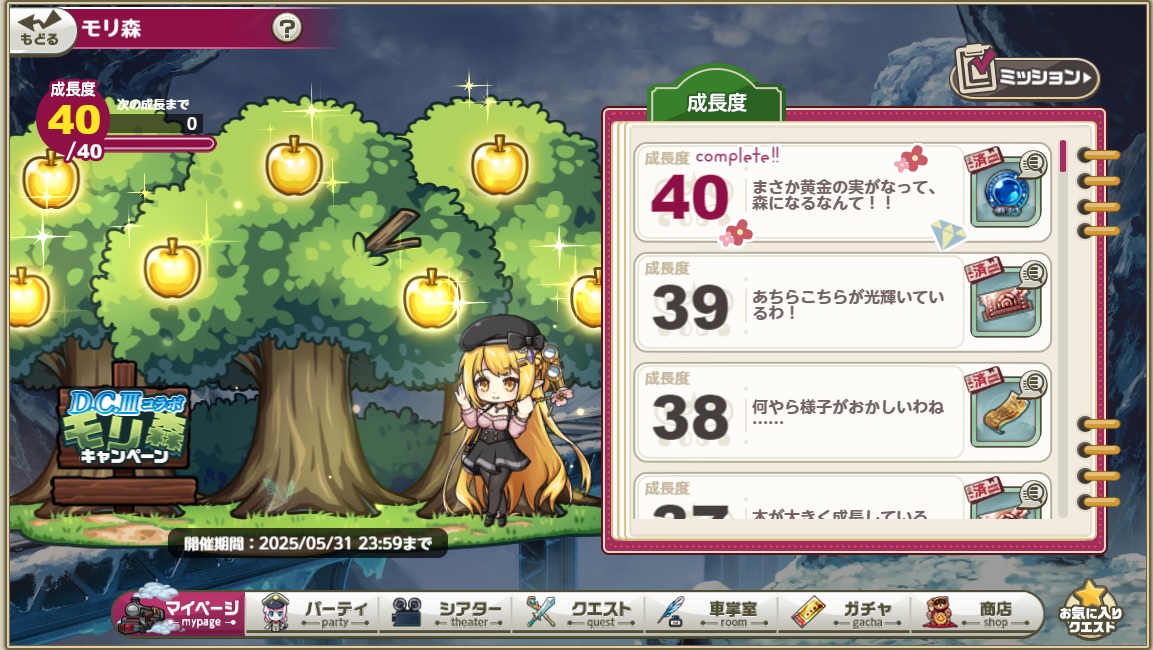
Task: Open the クエスト quest menu
Action: click(580, 612)
